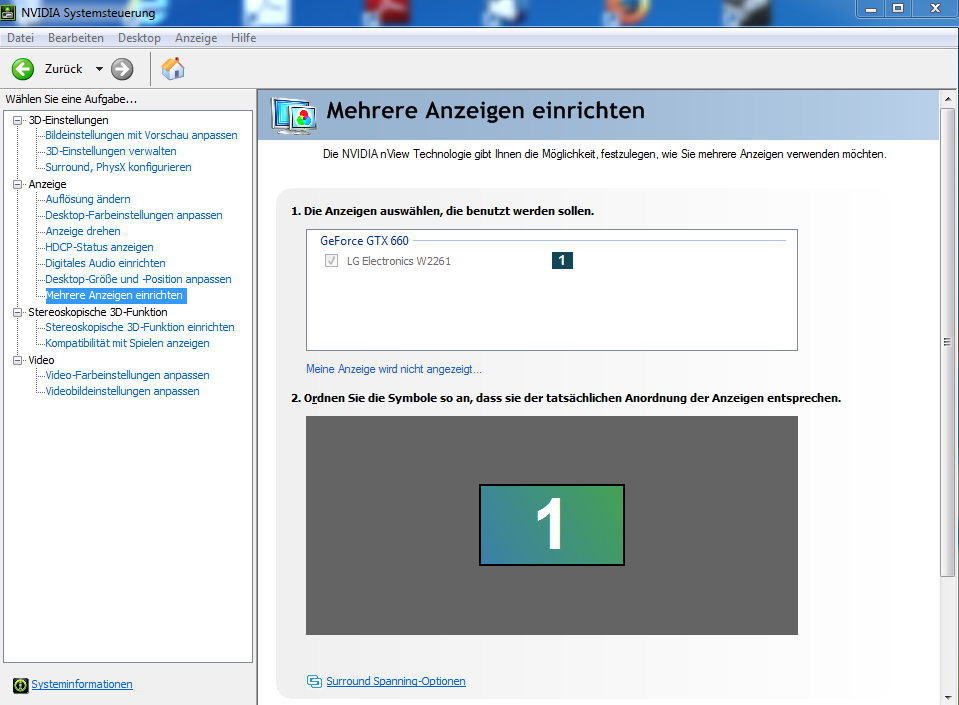Select Mehrere Anzeigen einrichten
Screen dimensions: 959x705
[x=116, y=295]
